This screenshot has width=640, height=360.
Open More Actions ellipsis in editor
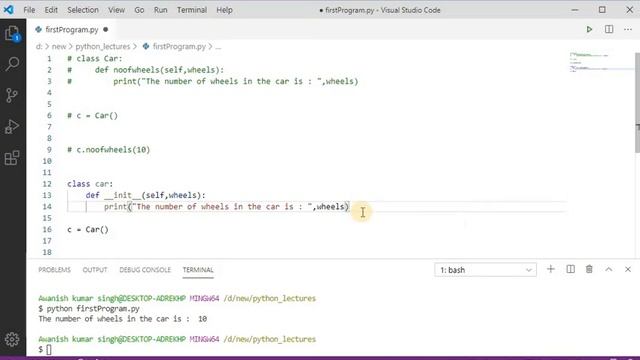pyautogui.click(x=628, y=29)
